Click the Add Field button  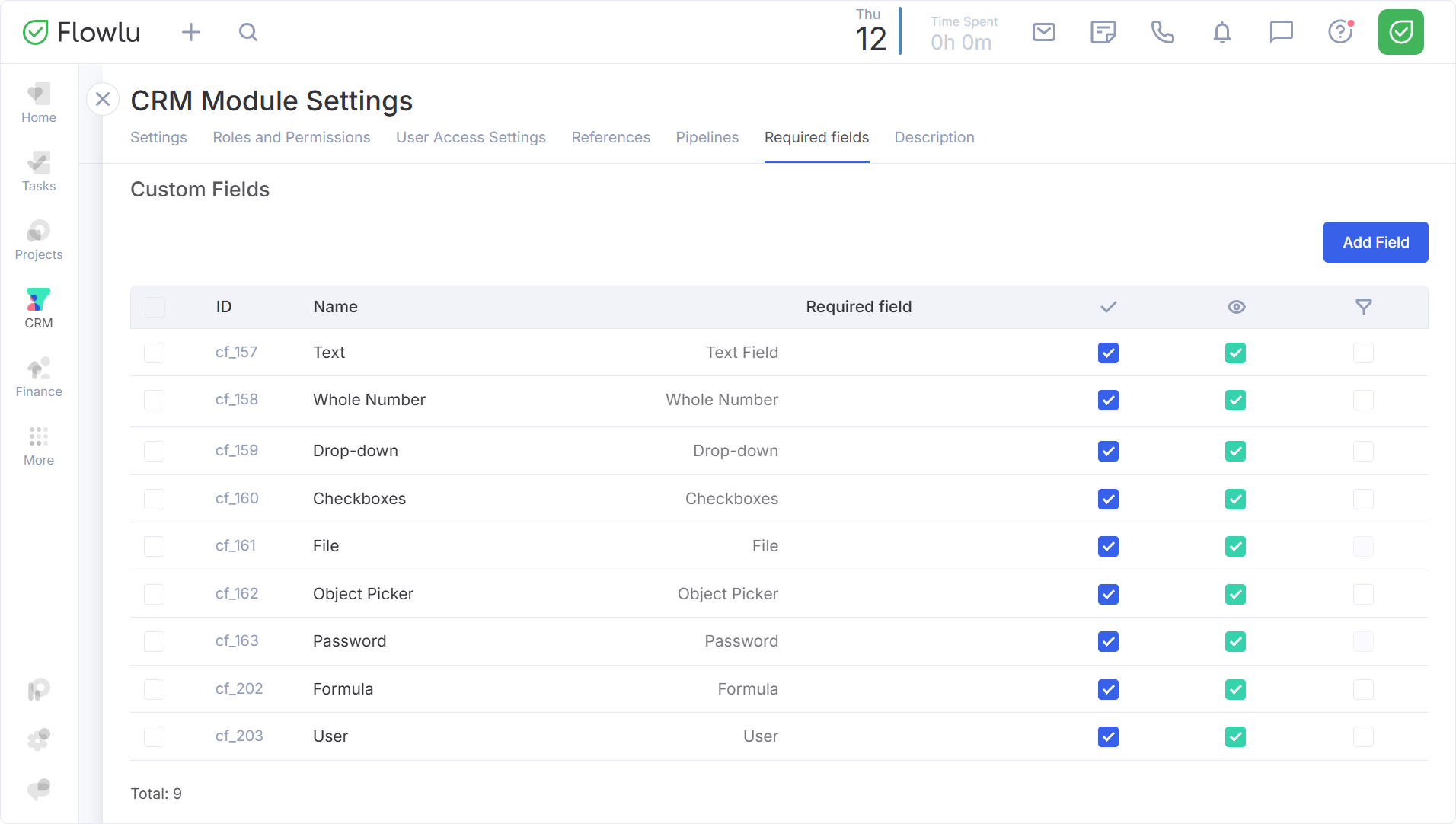click(1375, 242)
